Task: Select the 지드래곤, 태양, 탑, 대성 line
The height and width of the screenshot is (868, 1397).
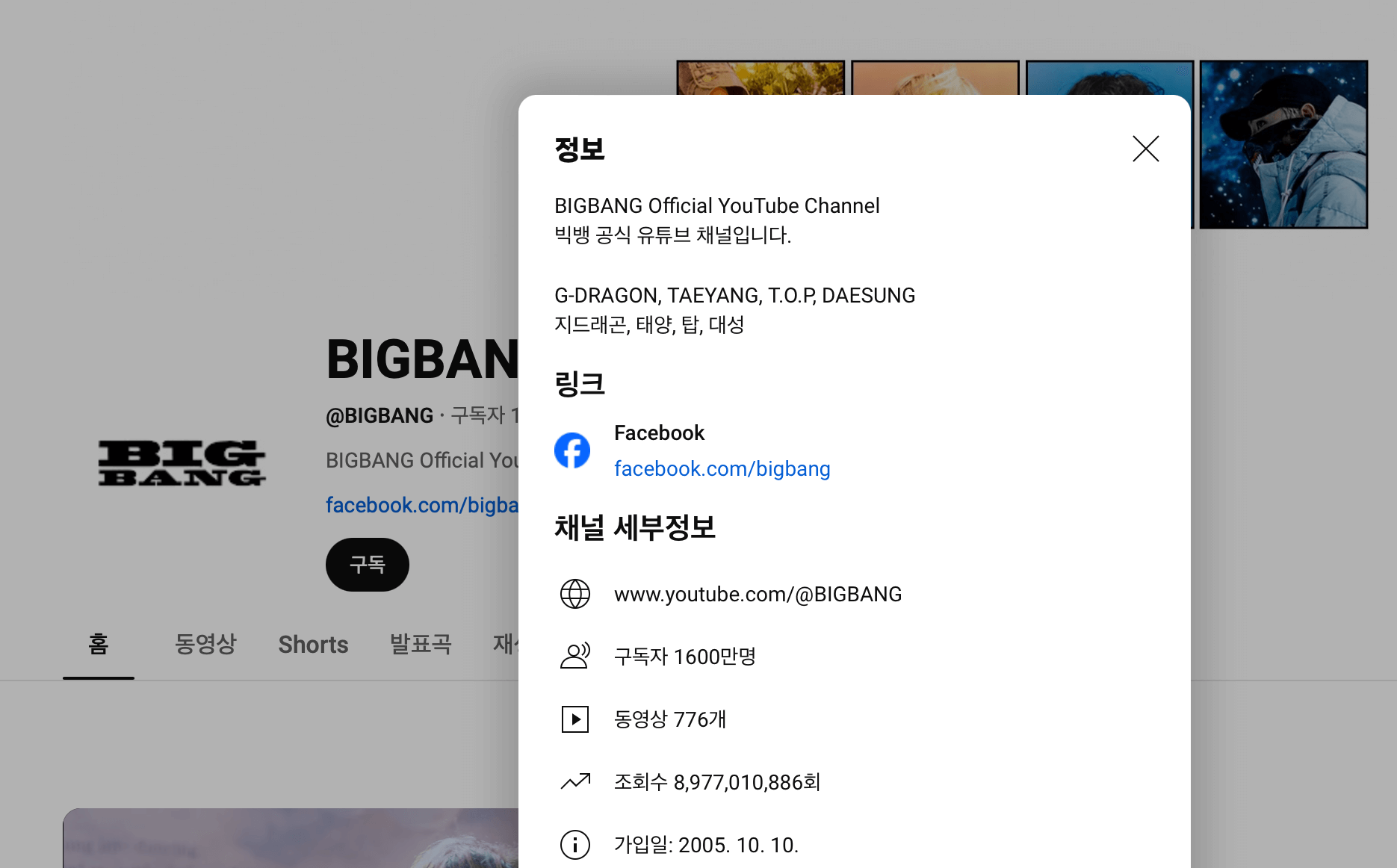Action: pyautogui.click(x=649, y=325)
